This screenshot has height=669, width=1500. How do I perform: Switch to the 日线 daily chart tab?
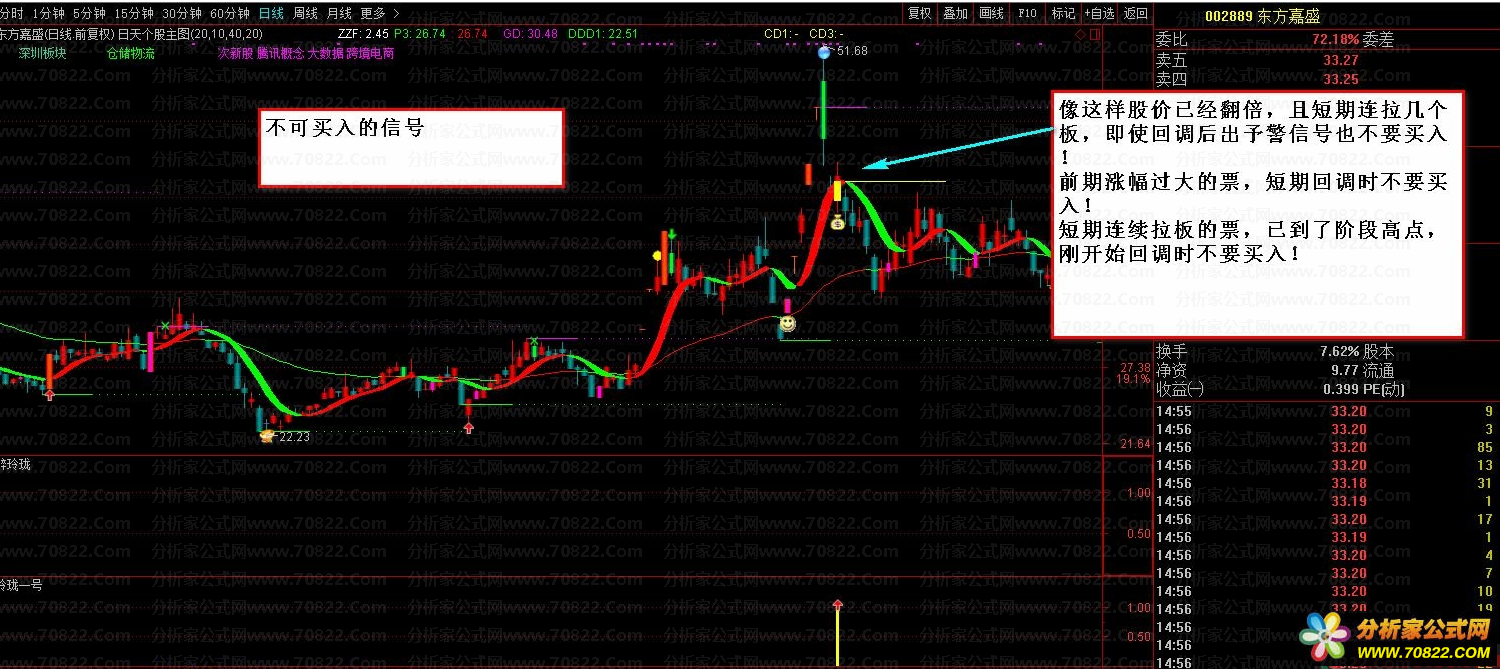click(x=271, y=13)
